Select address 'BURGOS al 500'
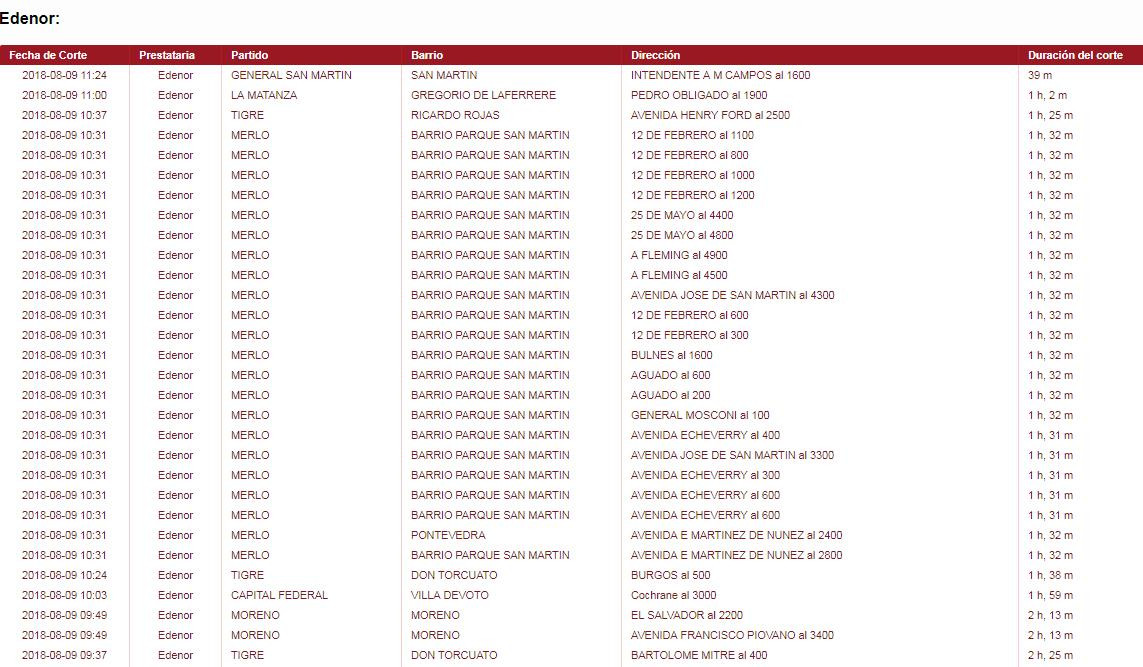This screenshot has width=1143, height=667. click(x=670, y=575)
